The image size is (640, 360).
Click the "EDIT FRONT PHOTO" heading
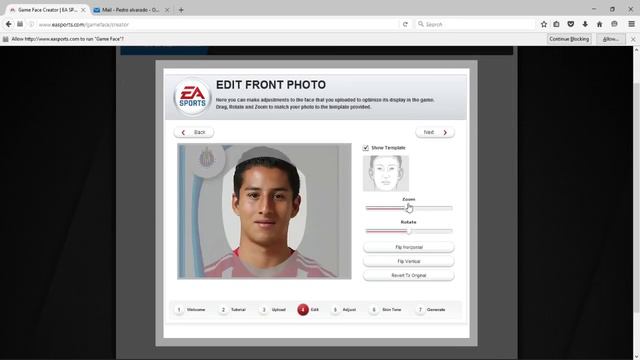click(x=271, y=84)
